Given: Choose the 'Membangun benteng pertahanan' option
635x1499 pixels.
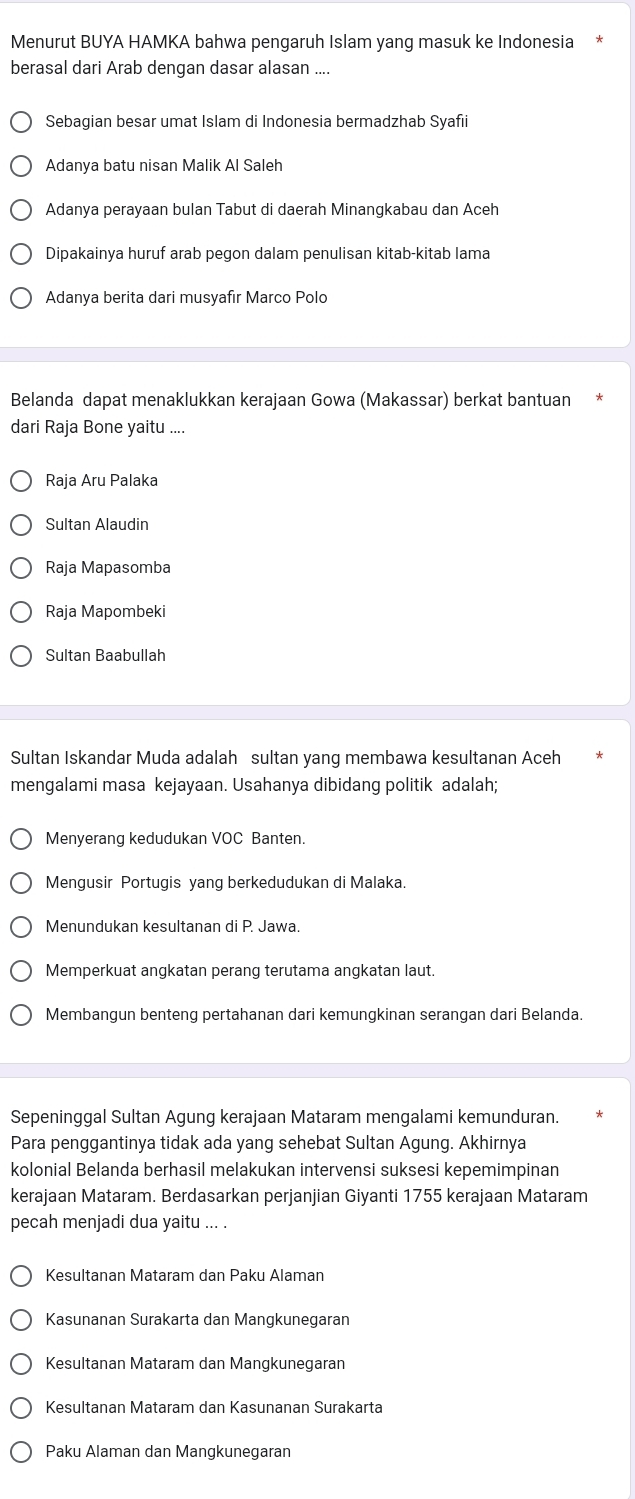Looking at the screenshot, I should [21, 1015].
